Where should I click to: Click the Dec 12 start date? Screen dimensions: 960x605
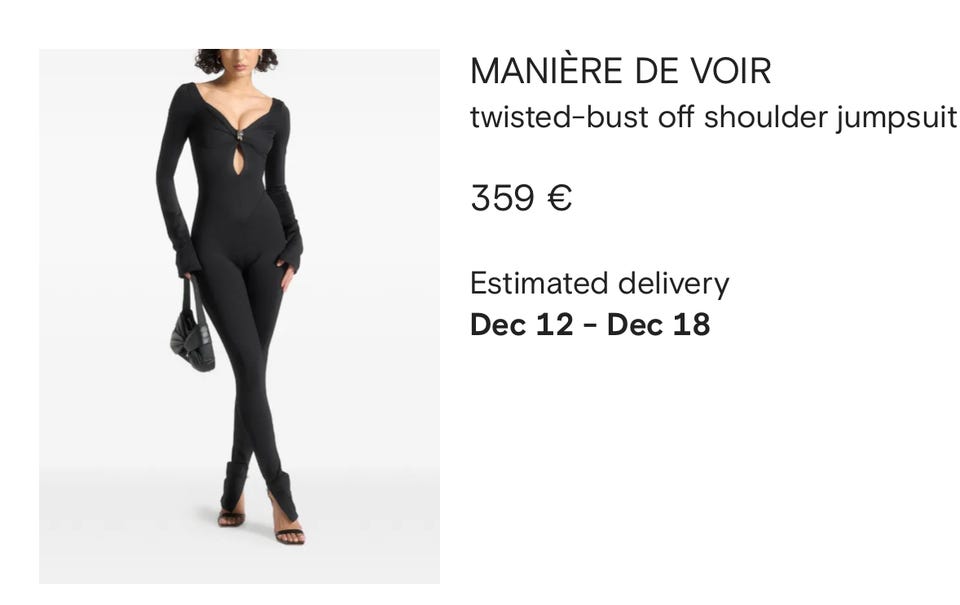tap(522, 324)
